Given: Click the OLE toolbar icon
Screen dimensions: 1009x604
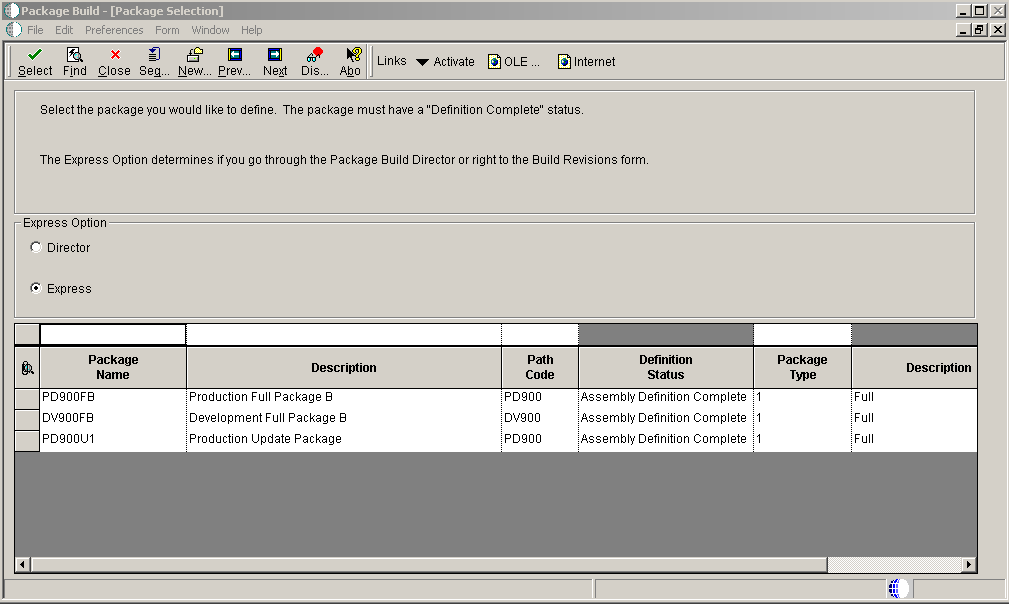Looking at the screenshot, I should [508, 61].
